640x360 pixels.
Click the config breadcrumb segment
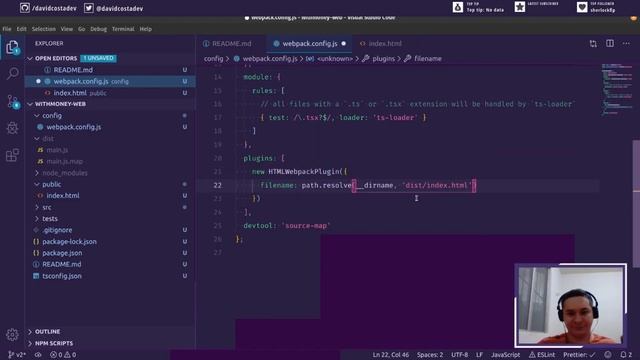[x=213, y=59]
